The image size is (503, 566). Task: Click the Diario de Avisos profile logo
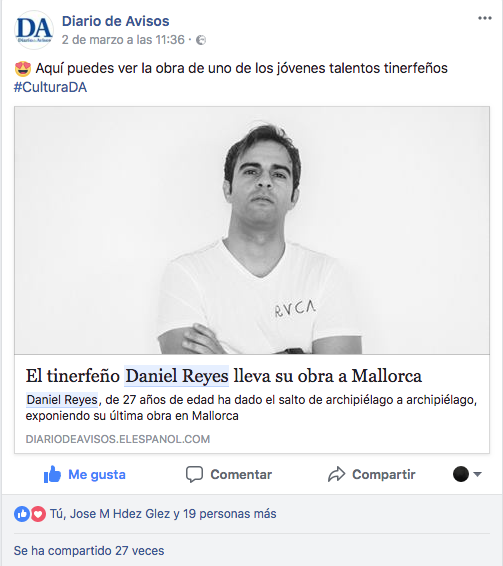point(34,30)
